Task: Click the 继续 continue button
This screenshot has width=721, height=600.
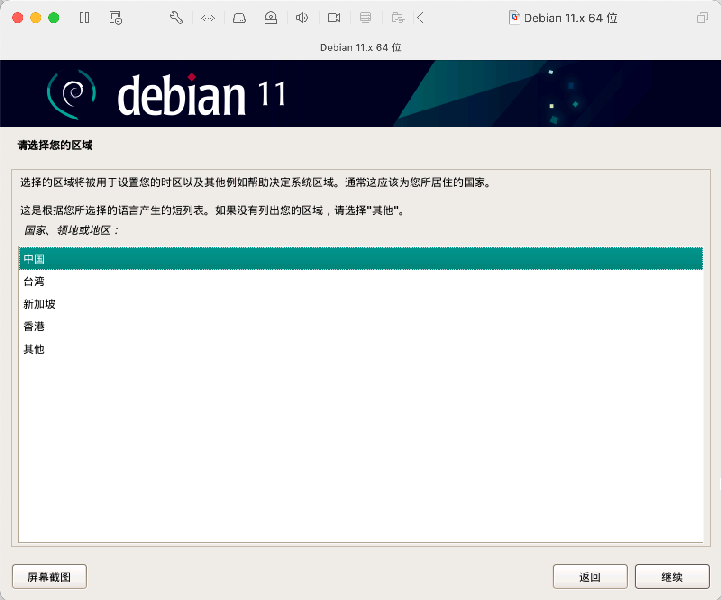Action: (672, 577)
